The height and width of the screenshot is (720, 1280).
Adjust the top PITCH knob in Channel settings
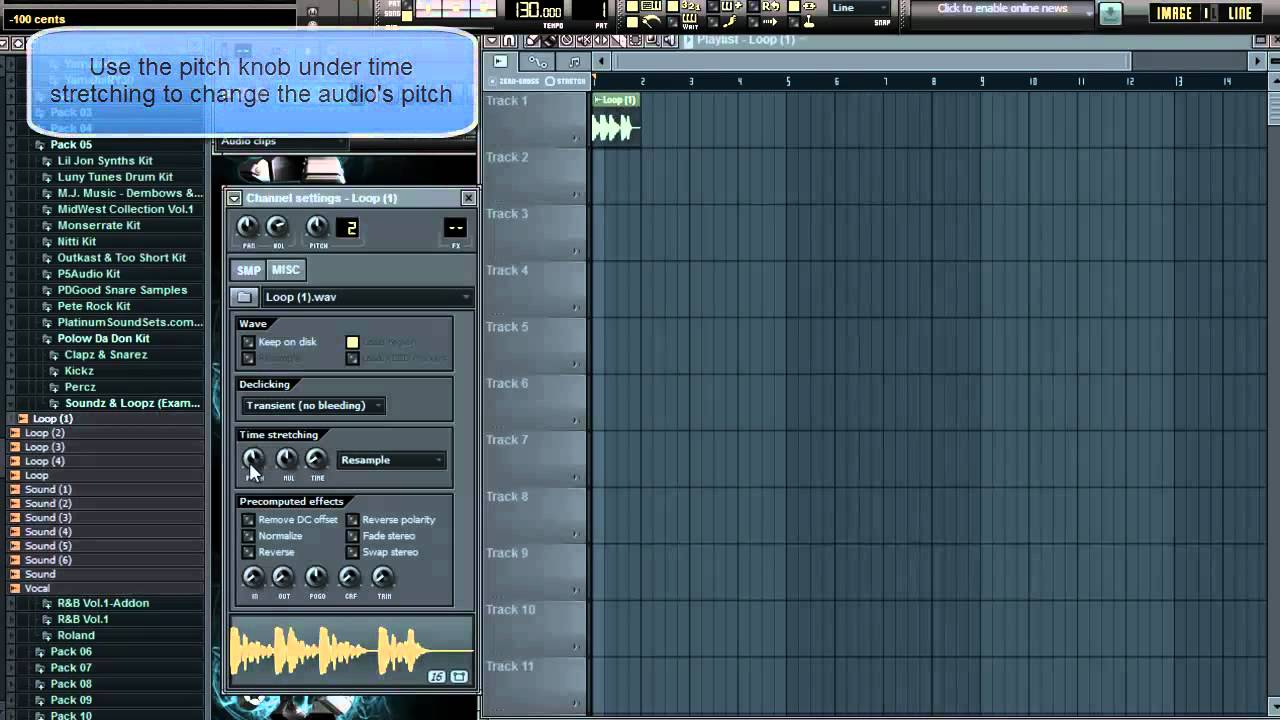click(x=317, y=228)
